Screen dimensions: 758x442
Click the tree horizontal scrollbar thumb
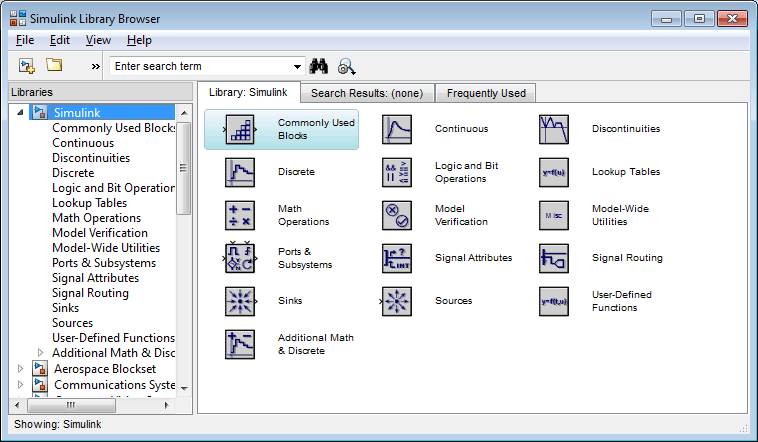(71, 405)
